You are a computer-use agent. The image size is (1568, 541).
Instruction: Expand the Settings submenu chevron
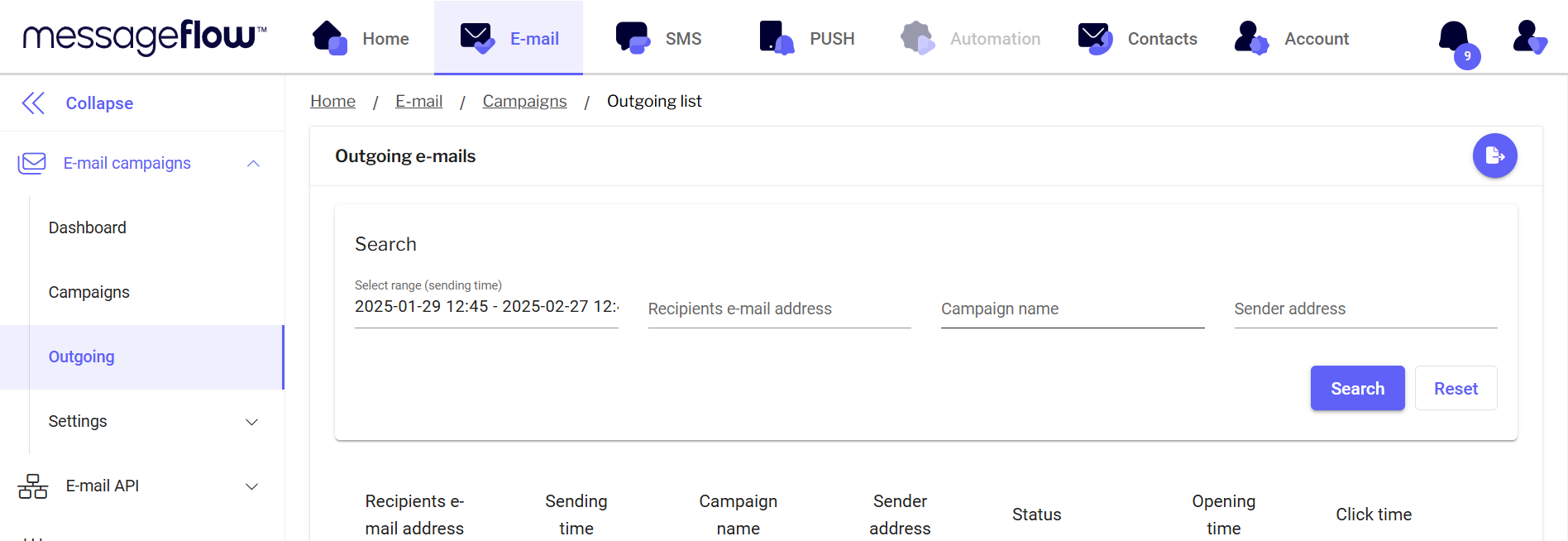coord(252,422)
